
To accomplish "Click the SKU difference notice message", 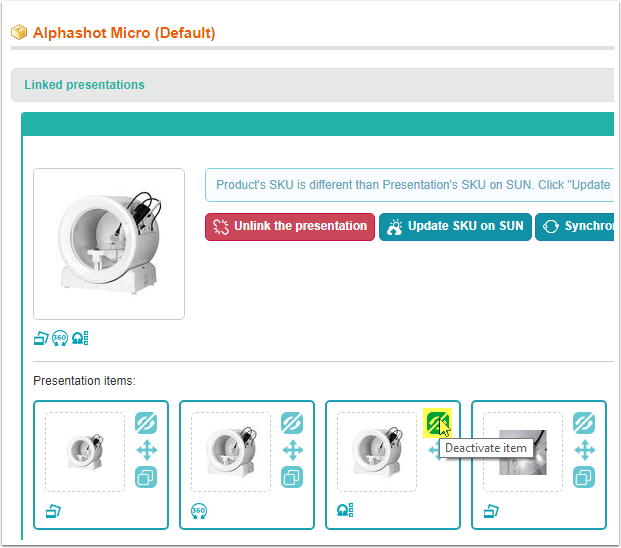I will (410, 185).
